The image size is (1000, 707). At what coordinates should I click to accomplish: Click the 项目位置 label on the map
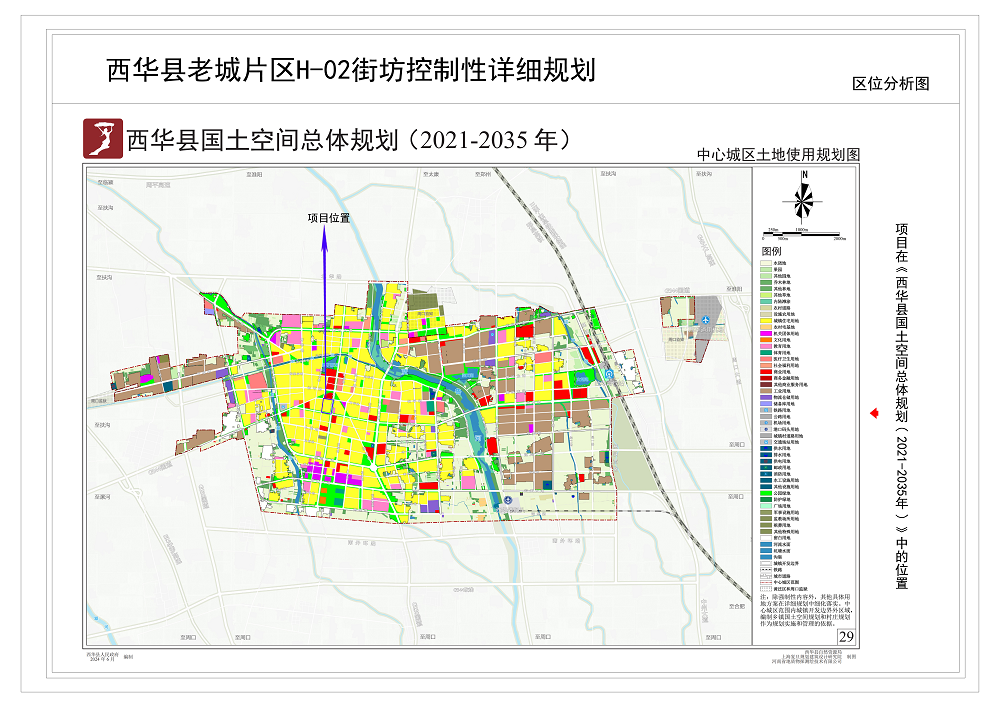click(328, 218)
